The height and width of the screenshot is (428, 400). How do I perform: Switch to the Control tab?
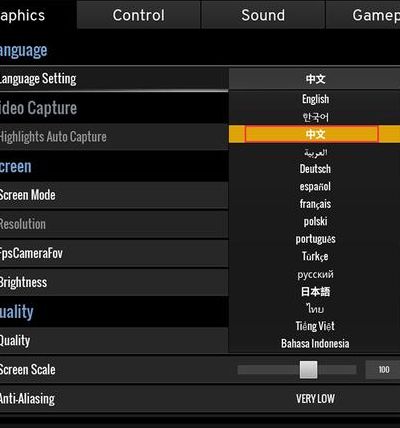[139, 15]
